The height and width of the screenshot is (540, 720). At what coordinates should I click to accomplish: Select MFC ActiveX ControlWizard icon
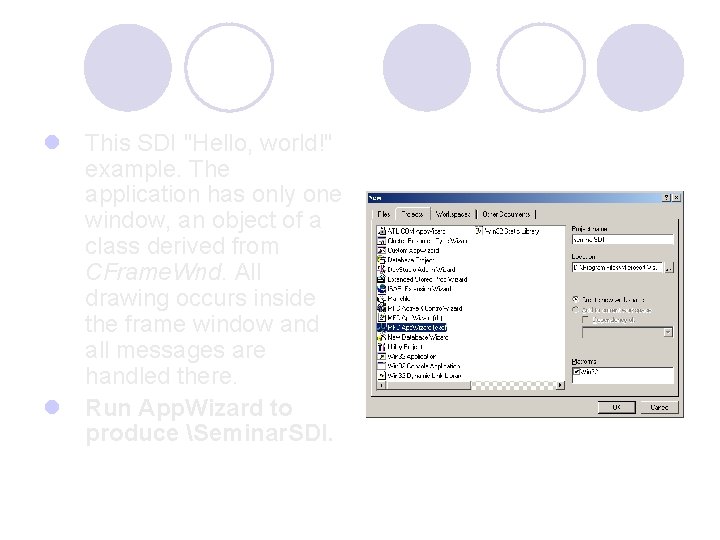point(381,308)
